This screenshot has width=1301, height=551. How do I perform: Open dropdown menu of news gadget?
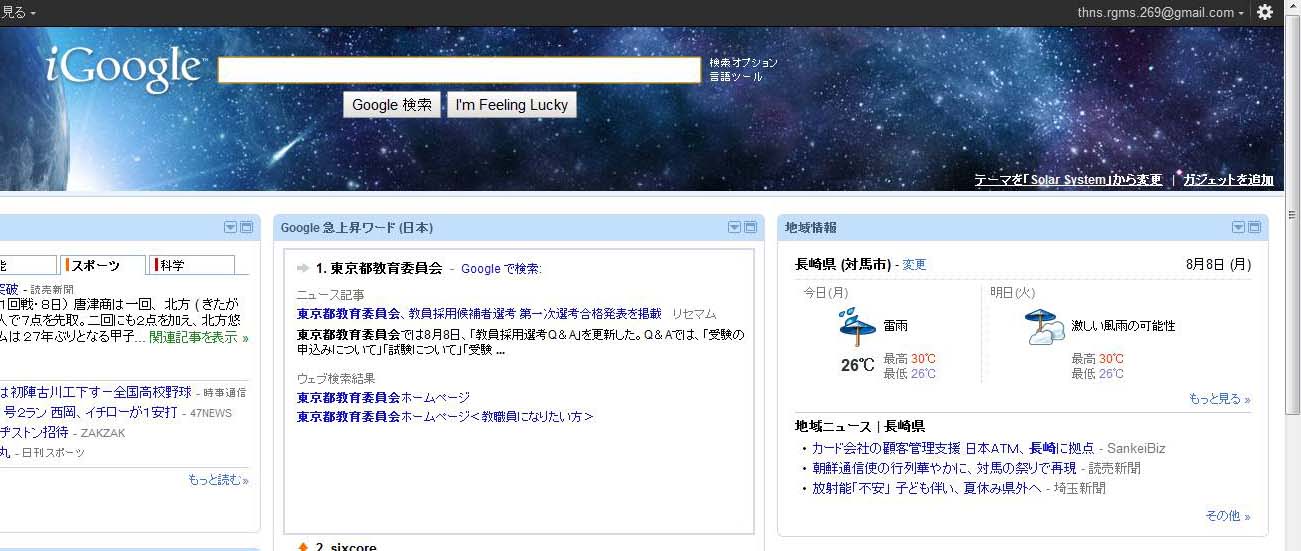(x=230, y=227)
